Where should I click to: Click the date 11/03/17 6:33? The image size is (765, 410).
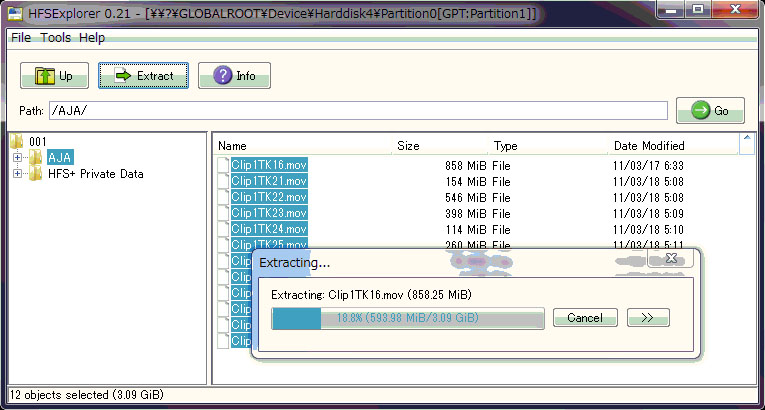pos(648,166)
